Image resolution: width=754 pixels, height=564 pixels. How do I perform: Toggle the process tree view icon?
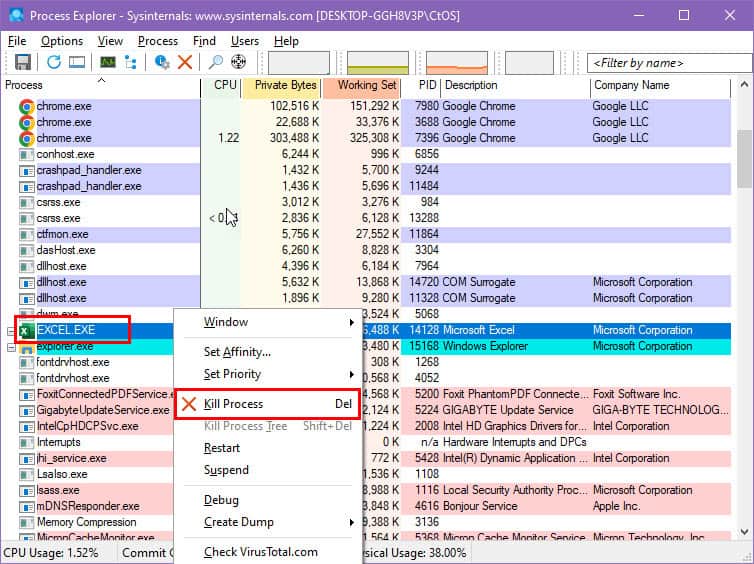pyautogui.click(x=130, y=62)
